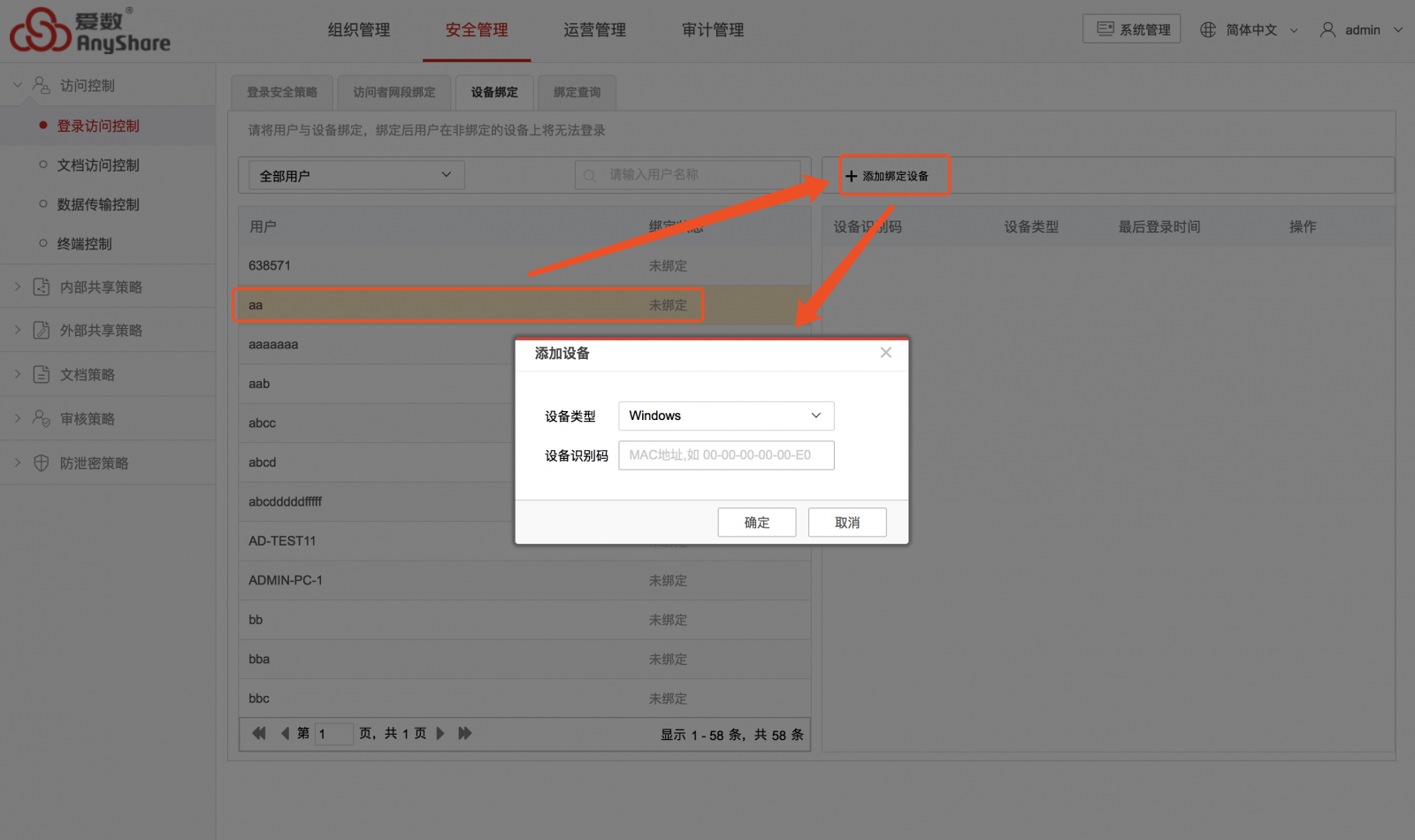Open the 设备类型 Windows dropdown
The width and height of the screenshot is (1415, 840).
(725, 416)
